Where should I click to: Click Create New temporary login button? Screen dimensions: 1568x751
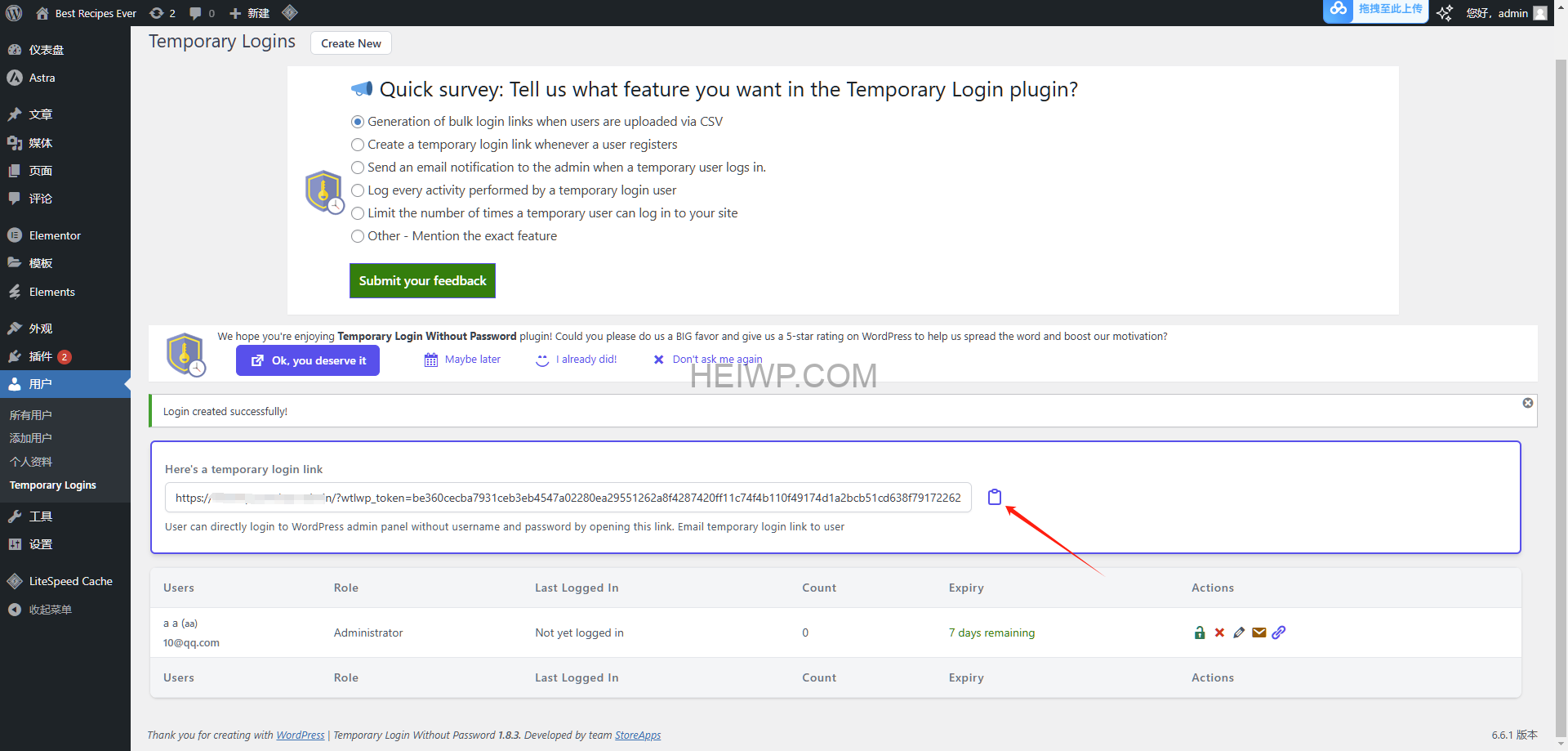351,43
